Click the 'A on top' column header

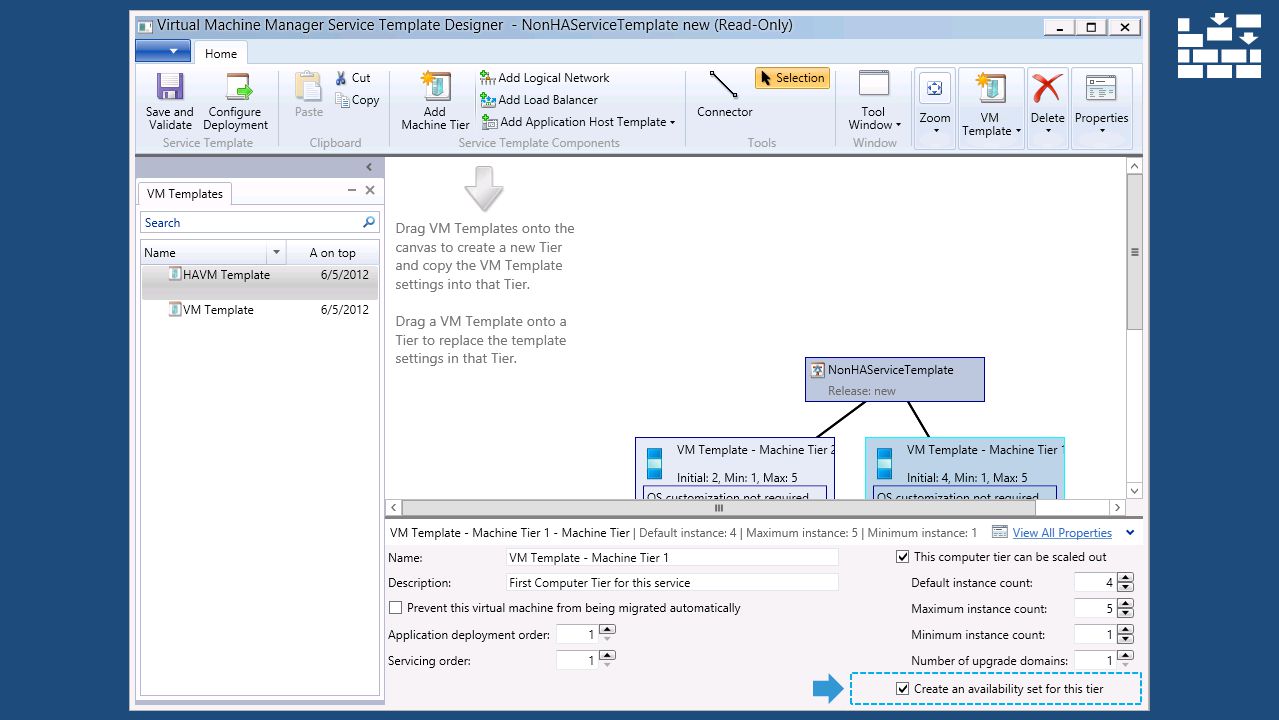tap(332, 253)
